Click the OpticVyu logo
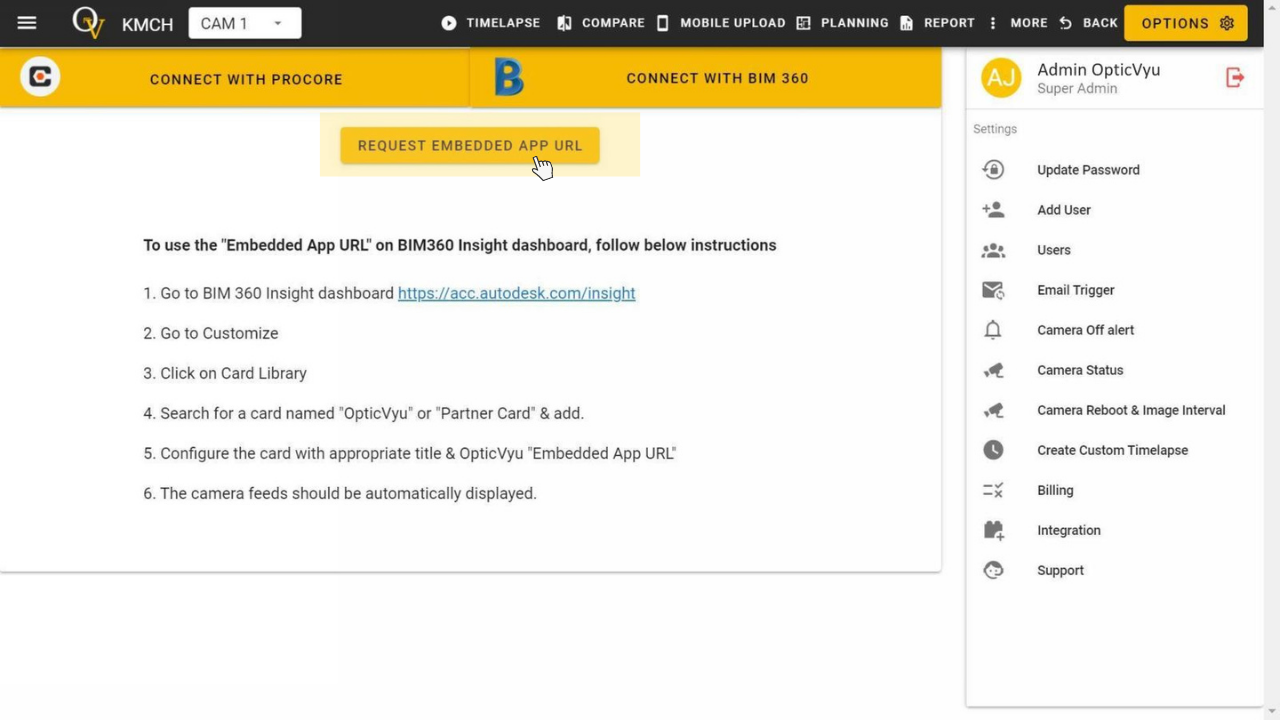 pyautogui.click(x=88, y=22)
